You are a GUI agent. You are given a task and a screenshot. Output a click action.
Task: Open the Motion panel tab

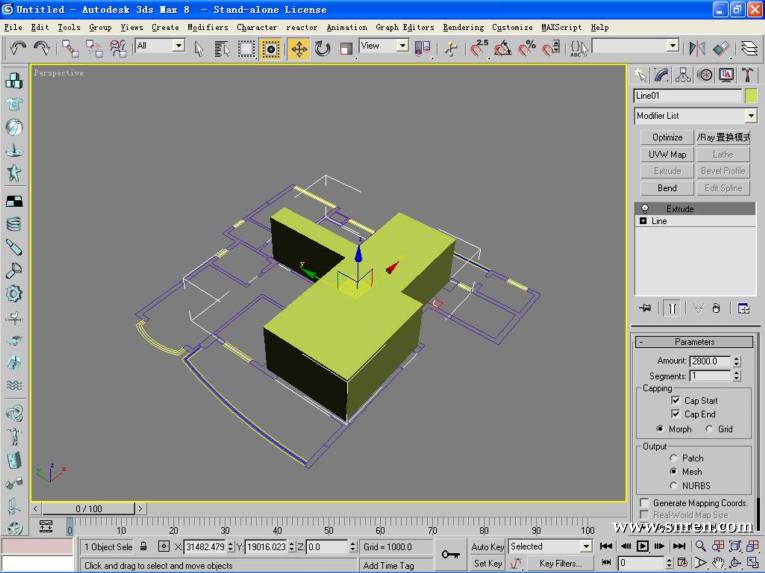704,75
